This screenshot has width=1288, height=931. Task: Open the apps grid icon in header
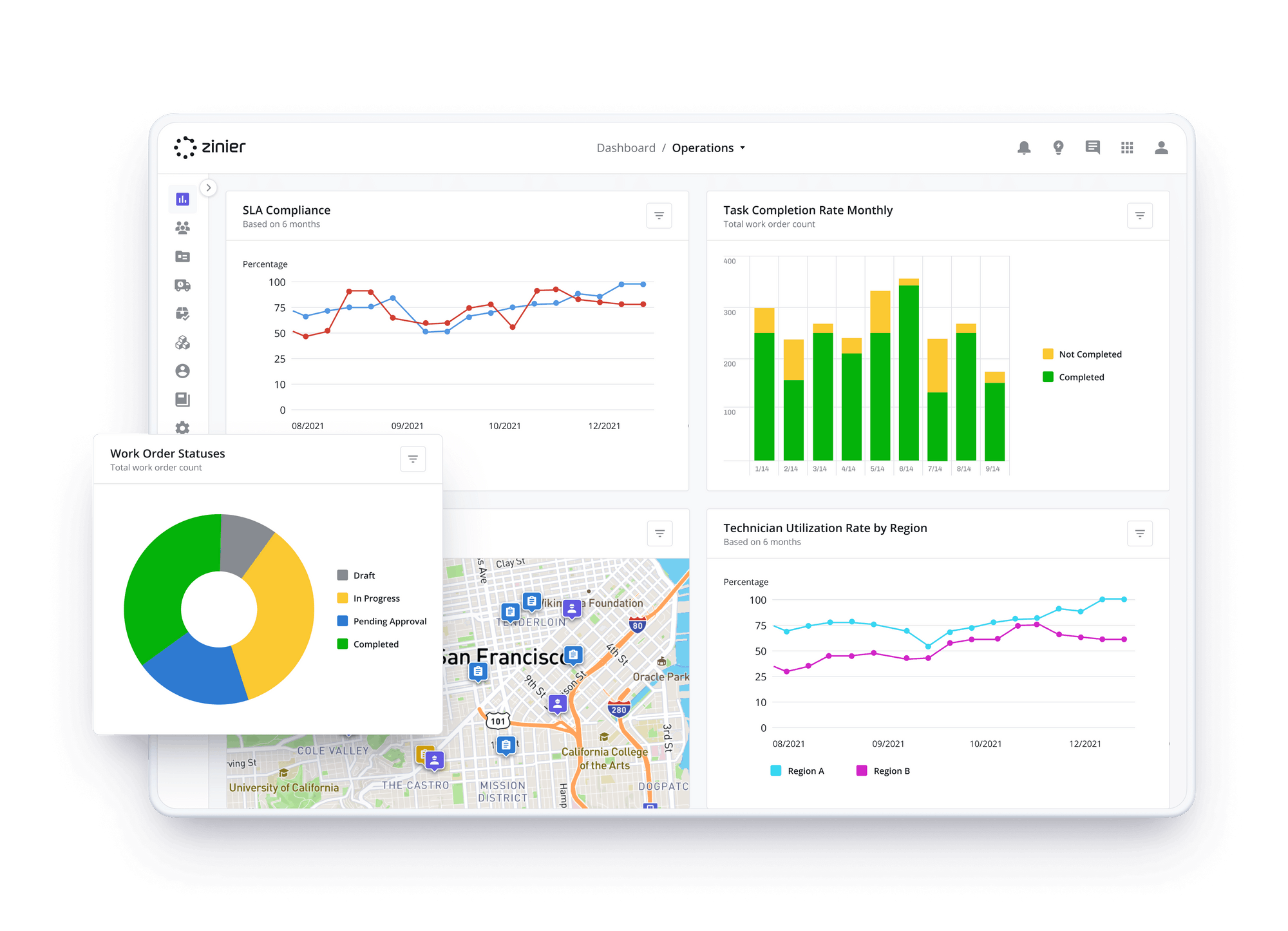[x=1127, y=148]
